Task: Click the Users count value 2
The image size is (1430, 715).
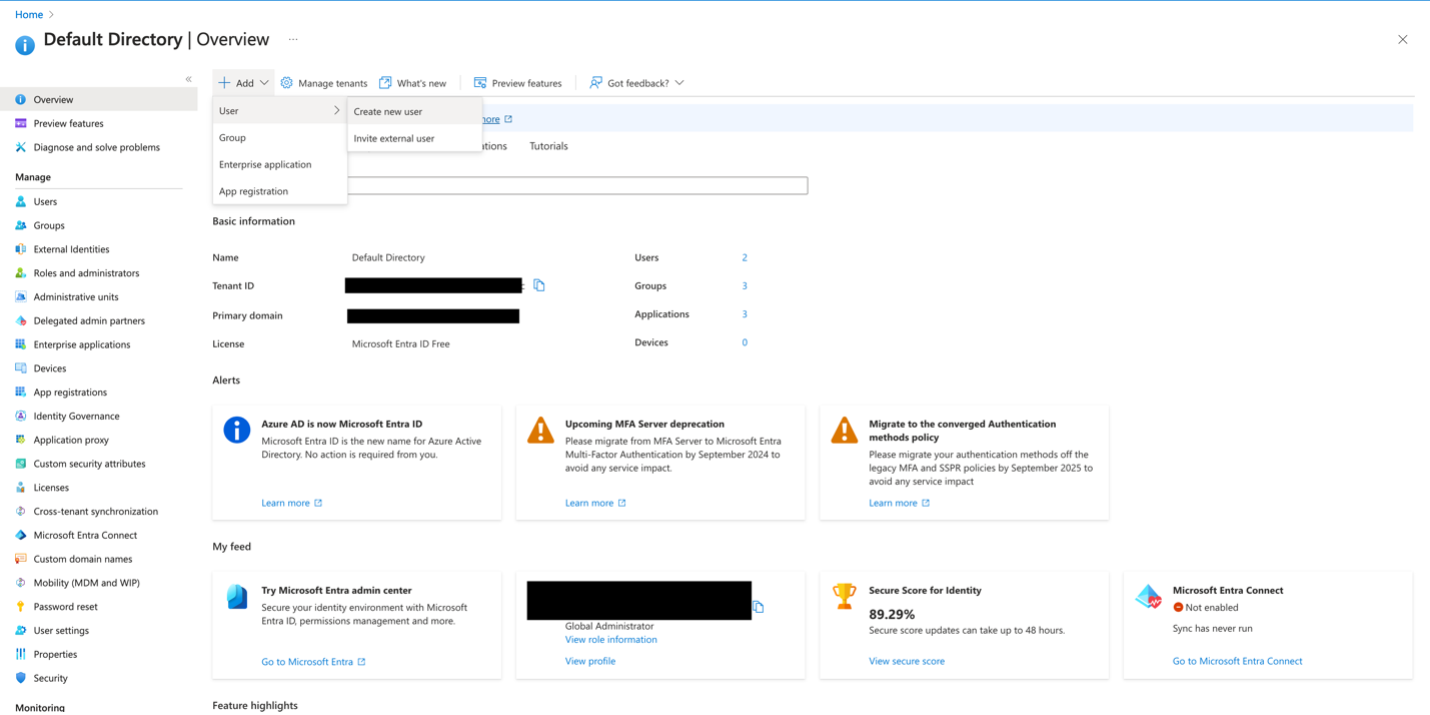Action: click(x=745, y=258)
